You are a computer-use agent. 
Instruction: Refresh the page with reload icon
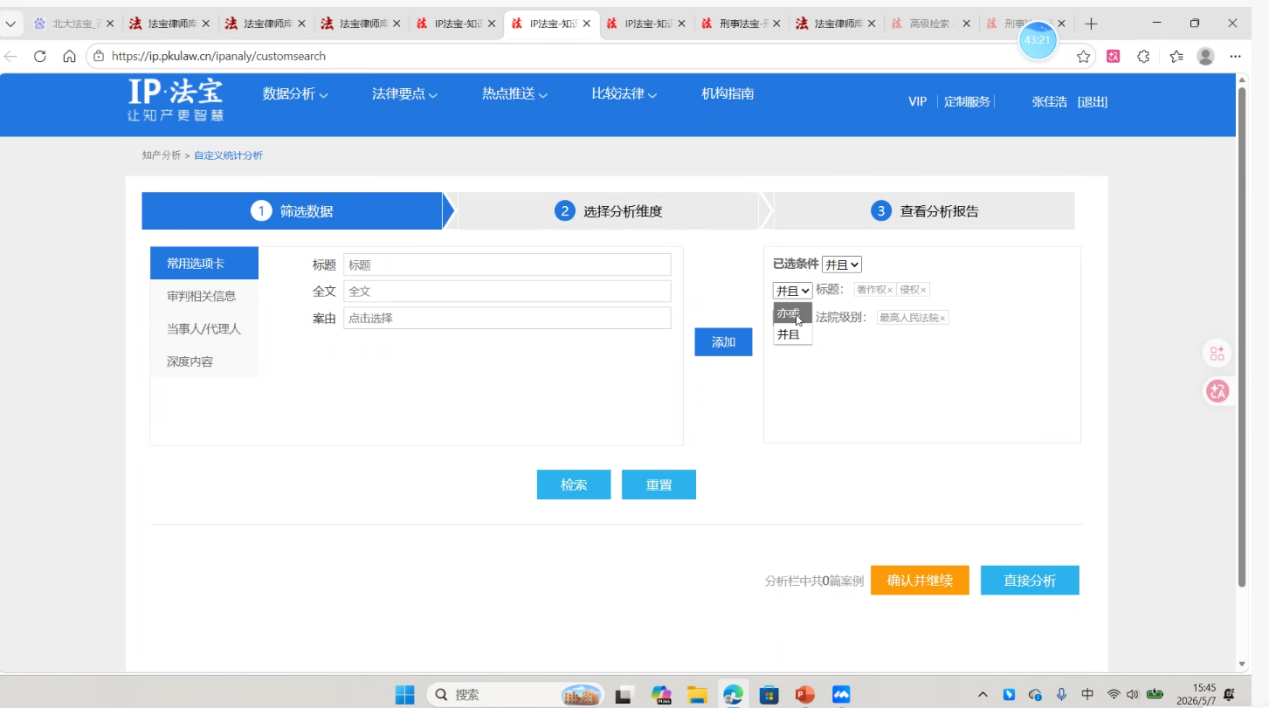point(40,56)
